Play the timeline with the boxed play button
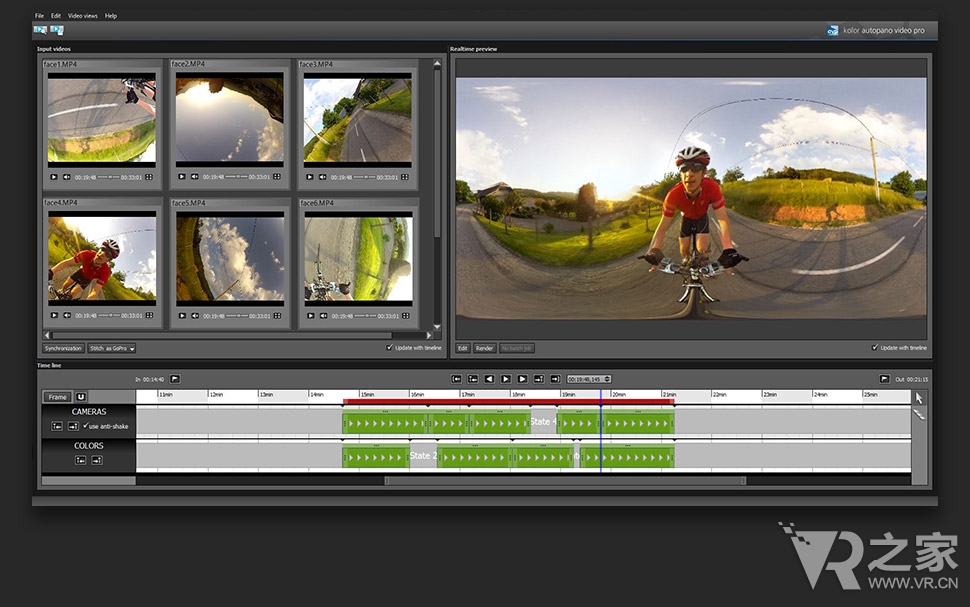Screen dimensions: 970x607 pyautogui.click(x=505, y=379)
